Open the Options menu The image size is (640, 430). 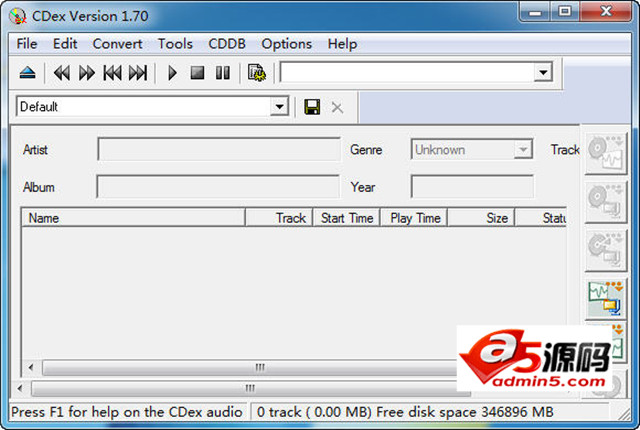click(x=287, y=44)
